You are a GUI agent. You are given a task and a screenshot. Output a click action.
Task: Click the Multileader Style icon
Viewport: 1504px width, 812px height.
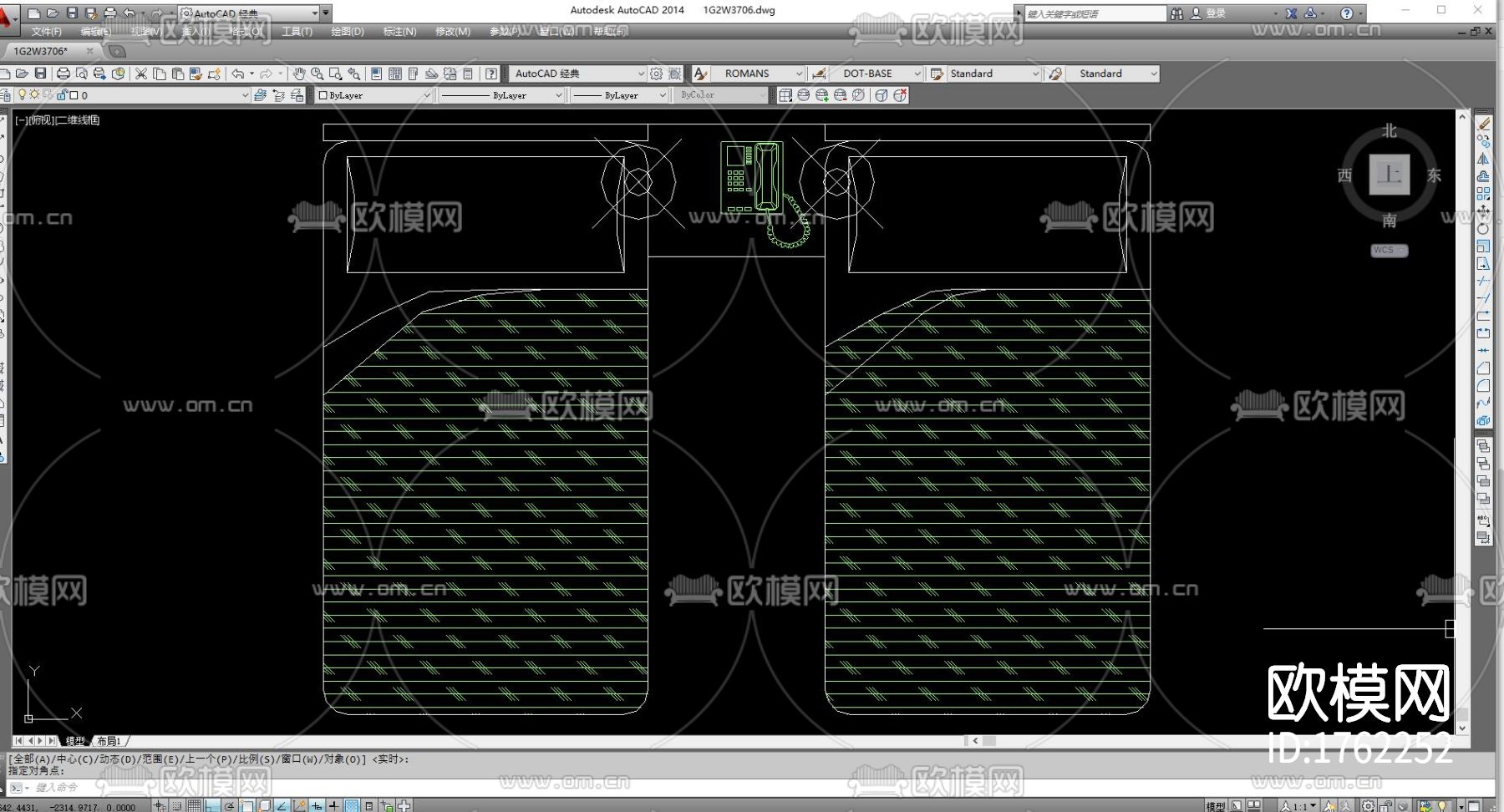pyautogui.click(x=1055, y=74)
